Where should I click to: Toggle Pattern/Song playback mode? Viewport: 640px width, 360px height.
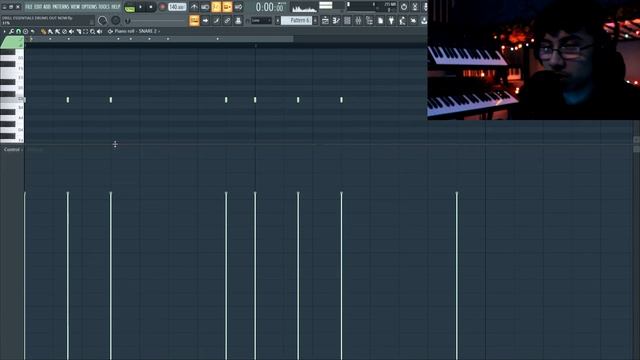130,8
